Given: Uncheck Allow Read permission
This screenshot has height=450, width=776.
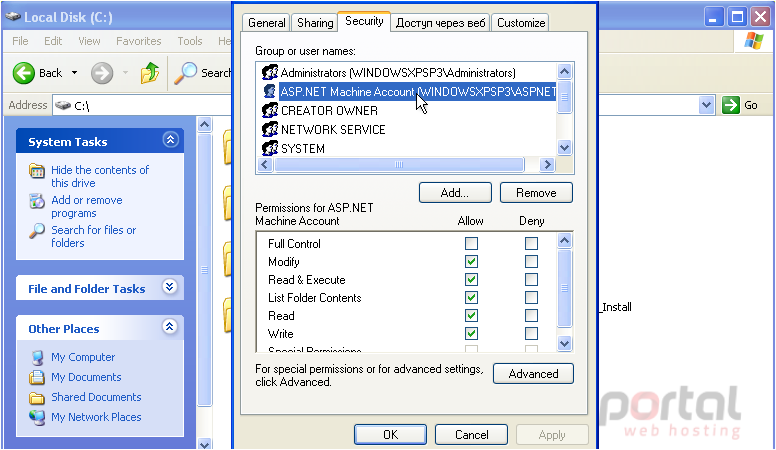Looking at the screenshot, I should click(471, 315).
